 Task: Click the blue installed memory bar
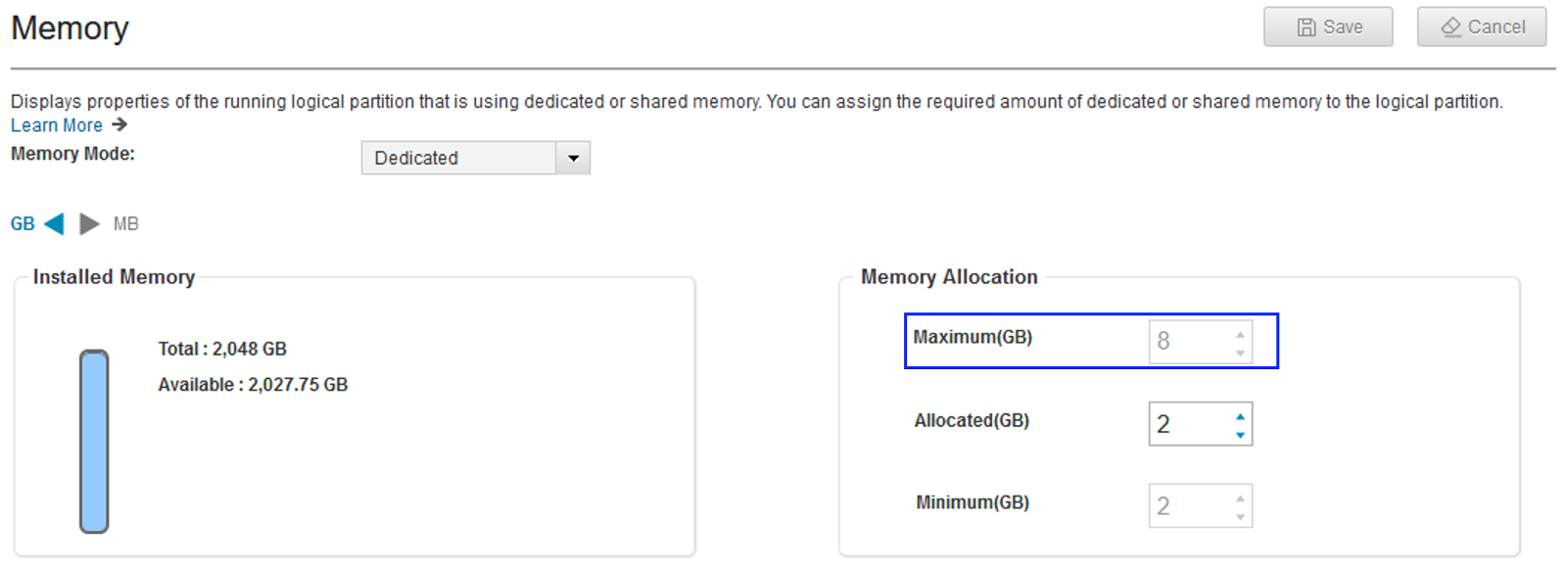pos(93,441)
